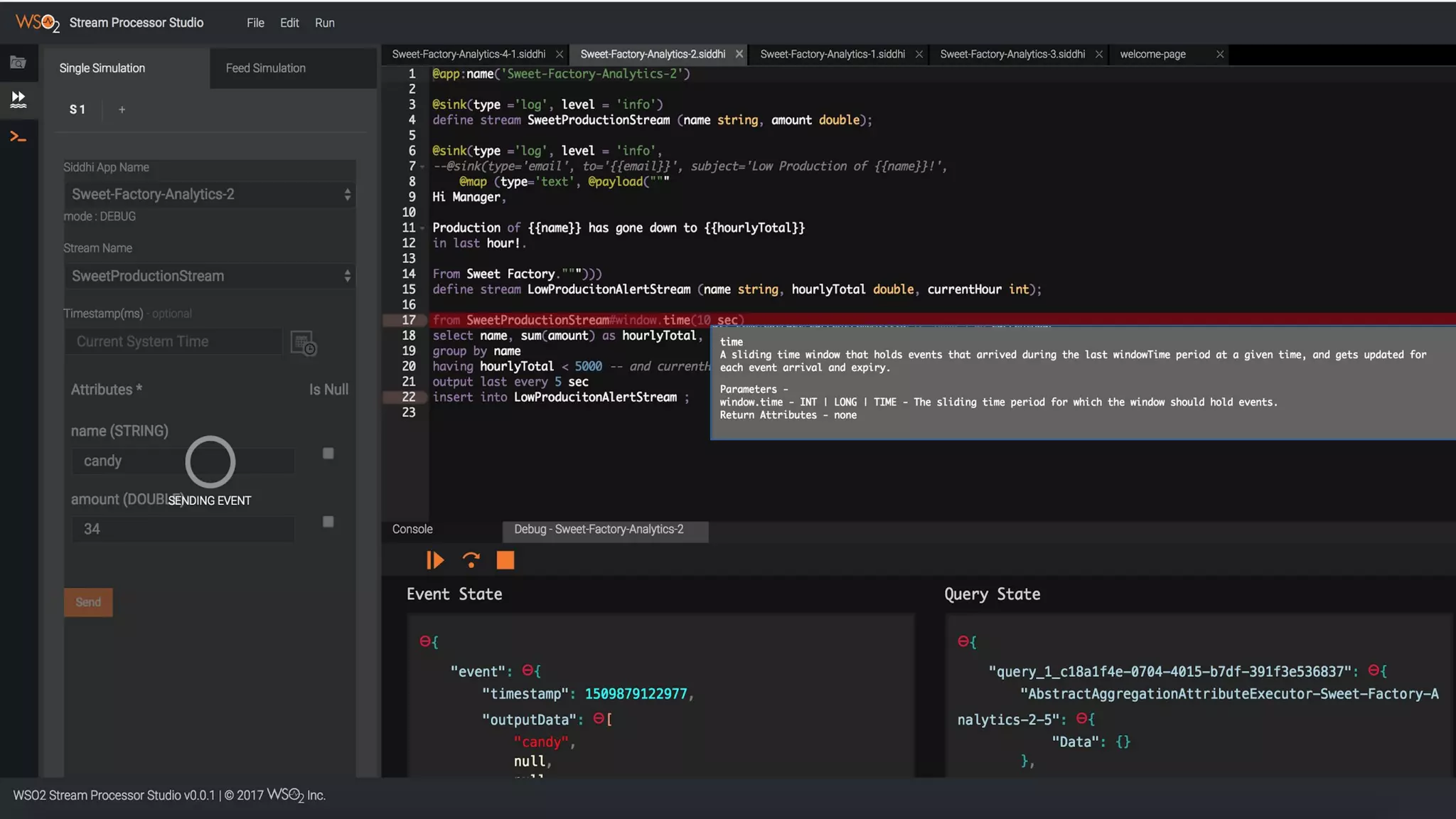The width and height of the screenshot is (1456, 819).
Task: Open the Run menu
Action: 324,23
